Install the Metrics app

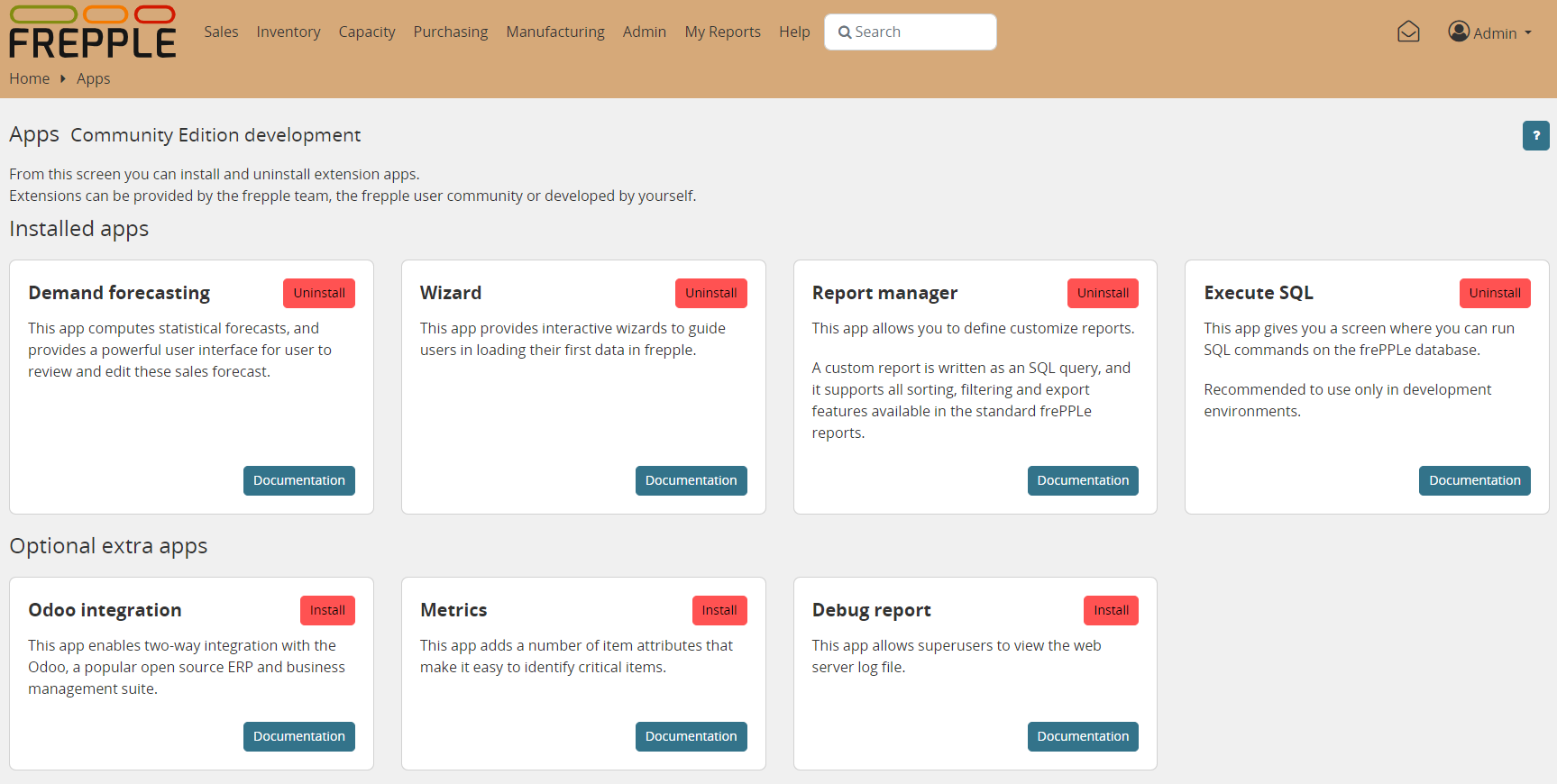coord(719,610)
